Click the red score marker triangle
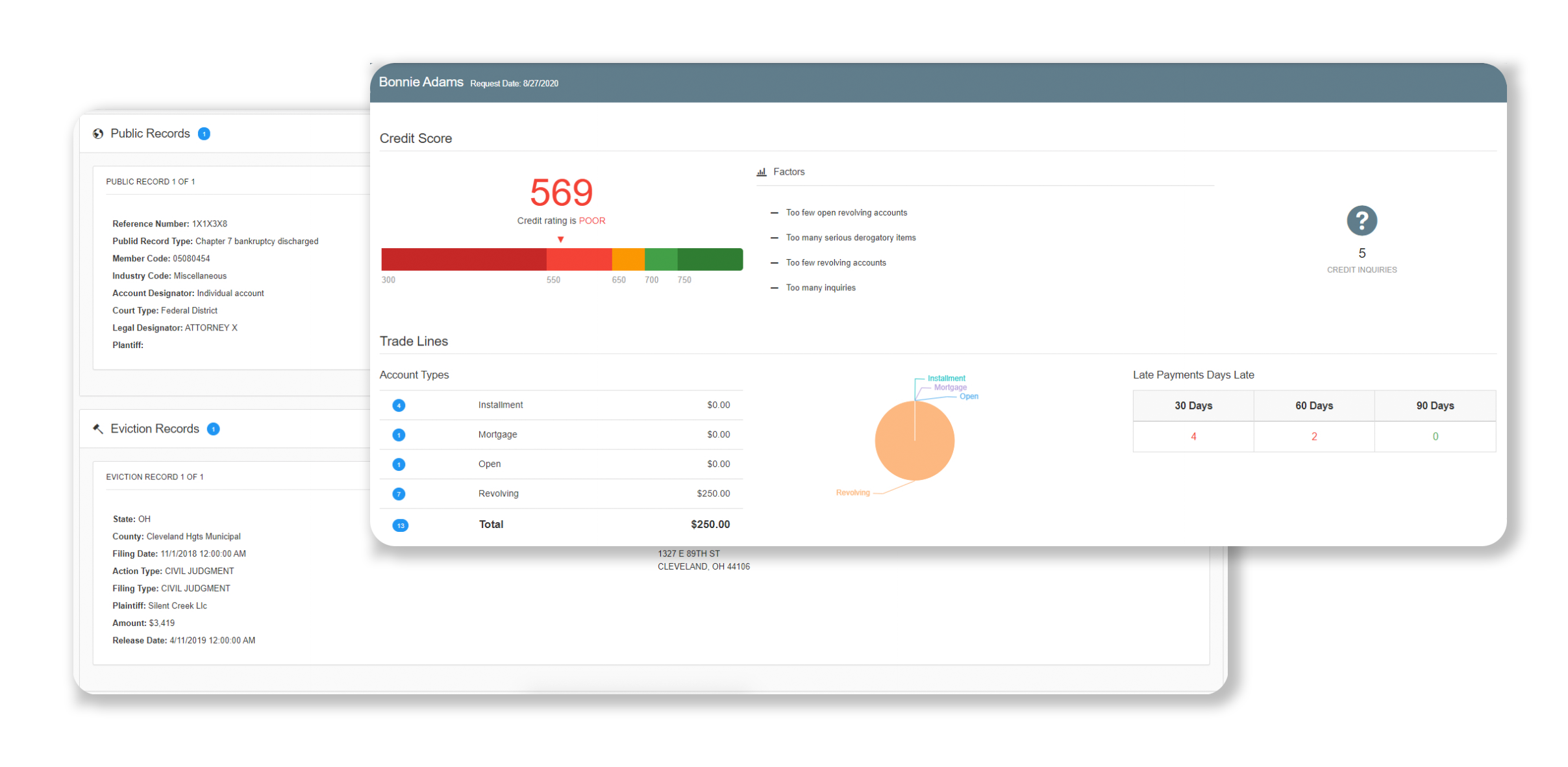Image resolution: width=1568 pixels, height=767 pixels. click(x=560, y=240)
